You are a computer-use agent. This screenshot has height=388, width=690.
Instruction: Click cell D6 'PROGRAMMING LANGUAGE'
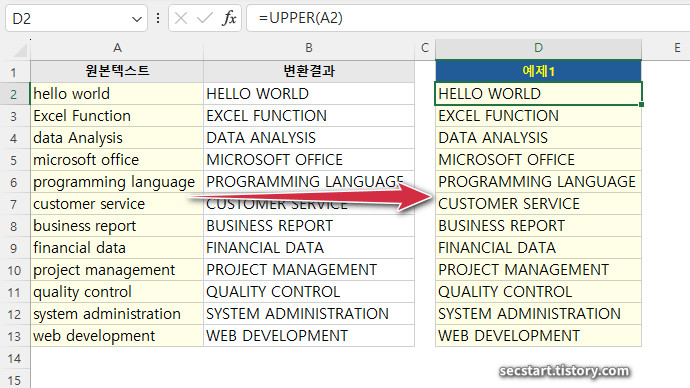pos(538,182)
